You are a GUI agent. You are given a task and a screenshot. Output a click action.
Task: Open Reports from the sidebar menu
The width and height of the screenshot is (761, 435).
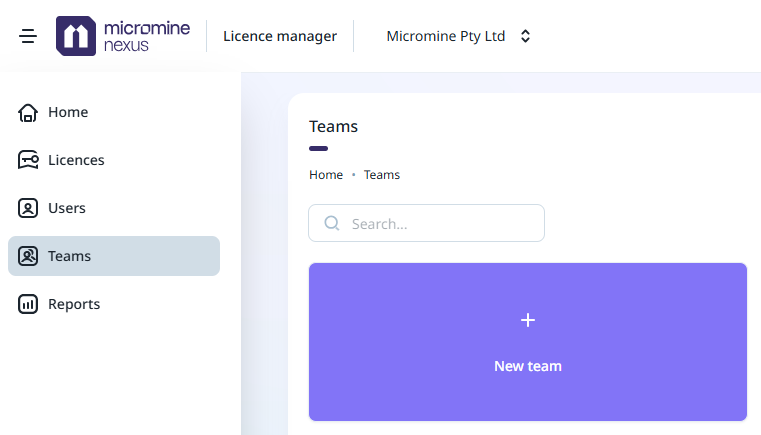tap(74, 304)
